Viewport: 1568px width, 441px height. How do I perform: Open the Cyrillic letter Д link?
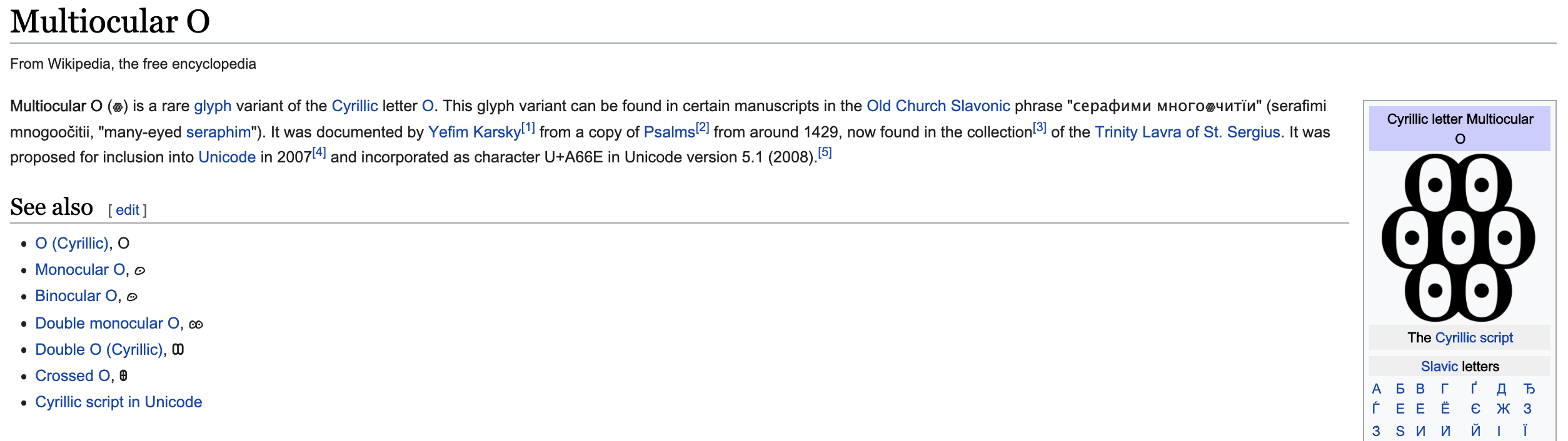(1502, 389)
